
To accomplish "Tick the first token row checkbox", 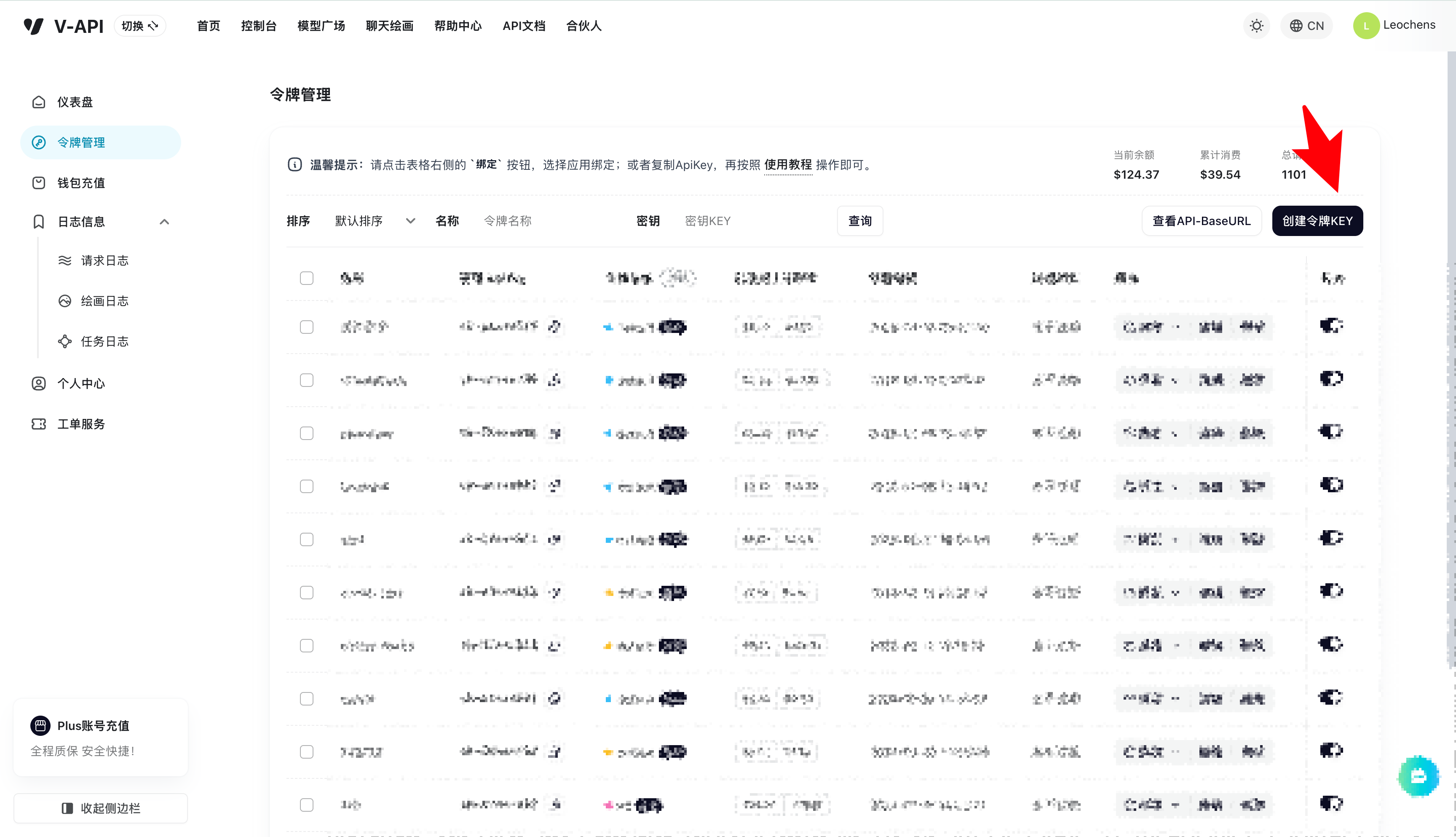I will click(307, 327).
